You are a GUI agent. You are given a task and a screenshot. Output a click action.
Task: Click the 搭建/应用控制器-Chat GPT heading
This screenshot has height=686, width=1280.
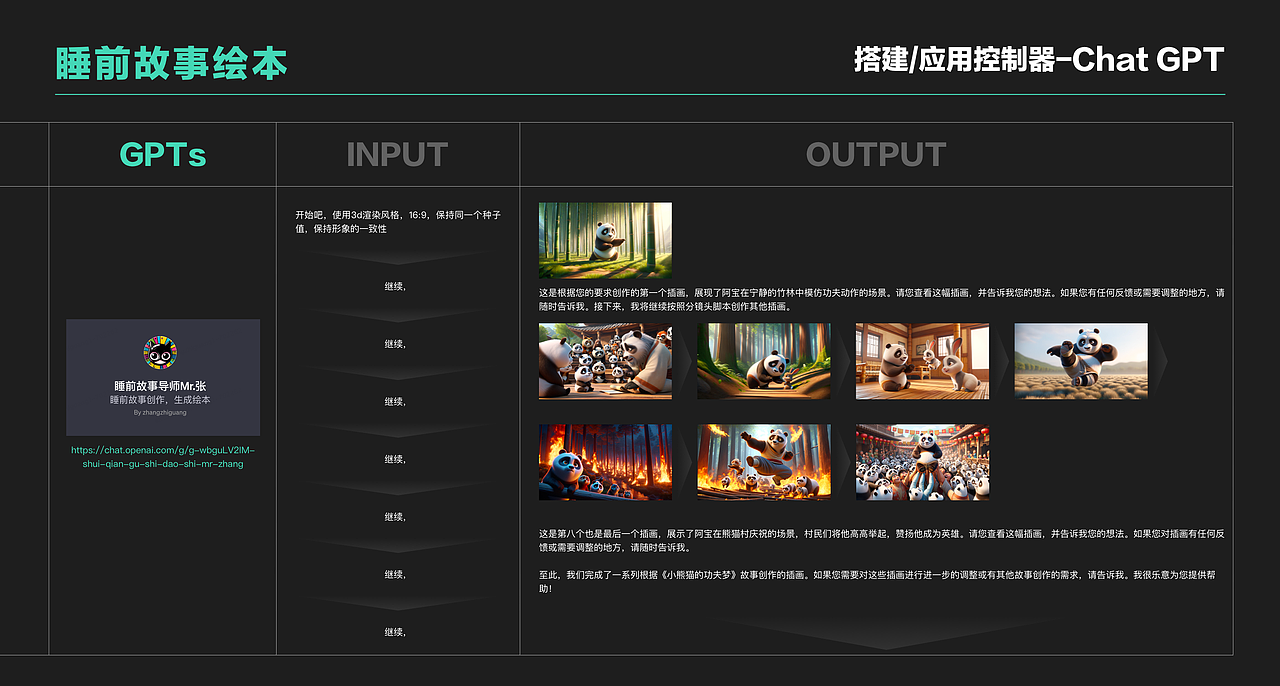pos(1039,60)
